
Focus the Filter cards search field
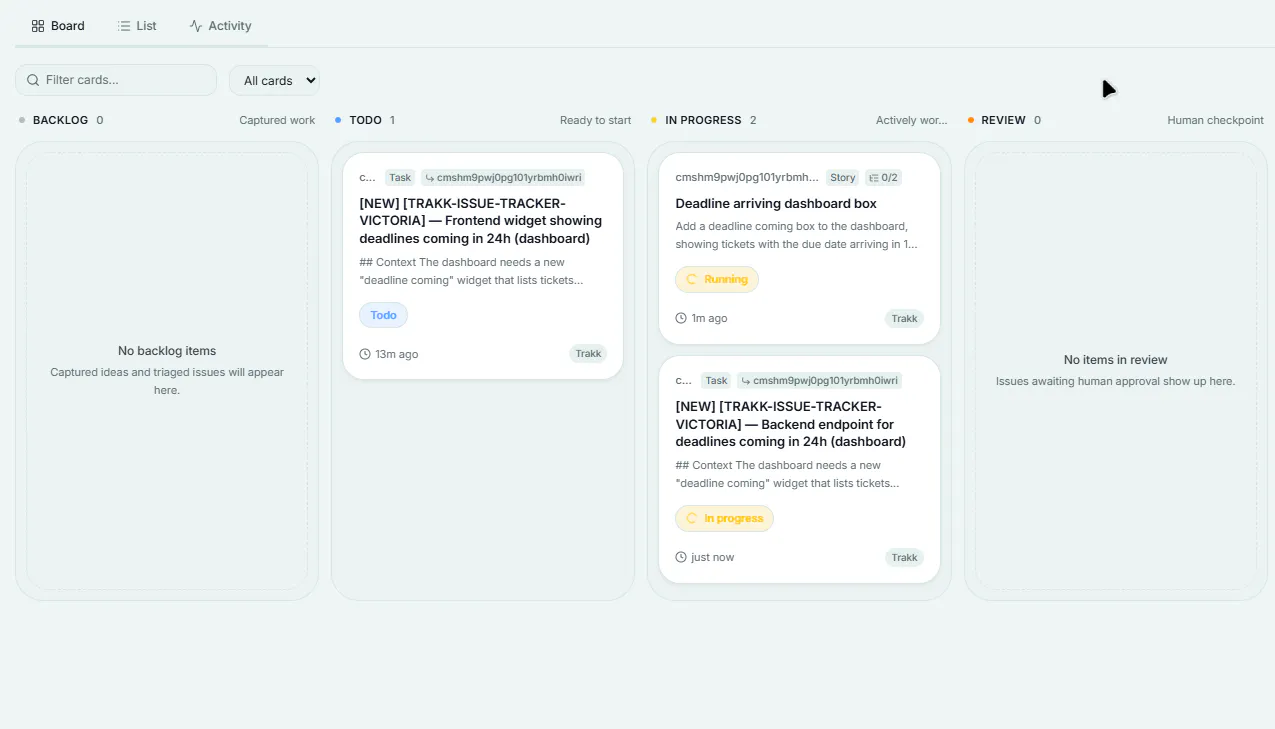116,80
